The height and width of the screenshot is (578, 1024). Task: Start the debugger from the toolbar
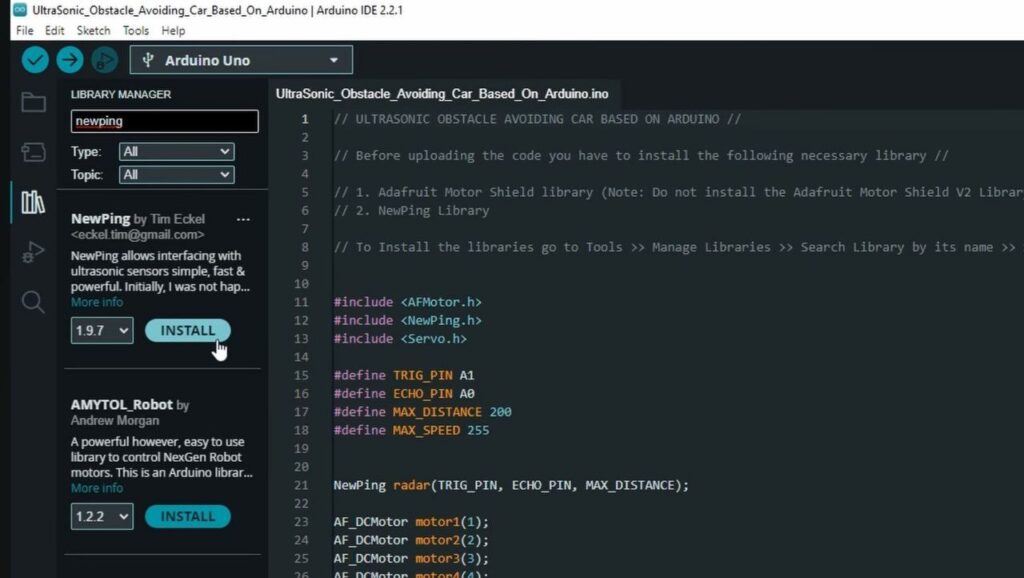pyautogui.click(x=104, y=60)
